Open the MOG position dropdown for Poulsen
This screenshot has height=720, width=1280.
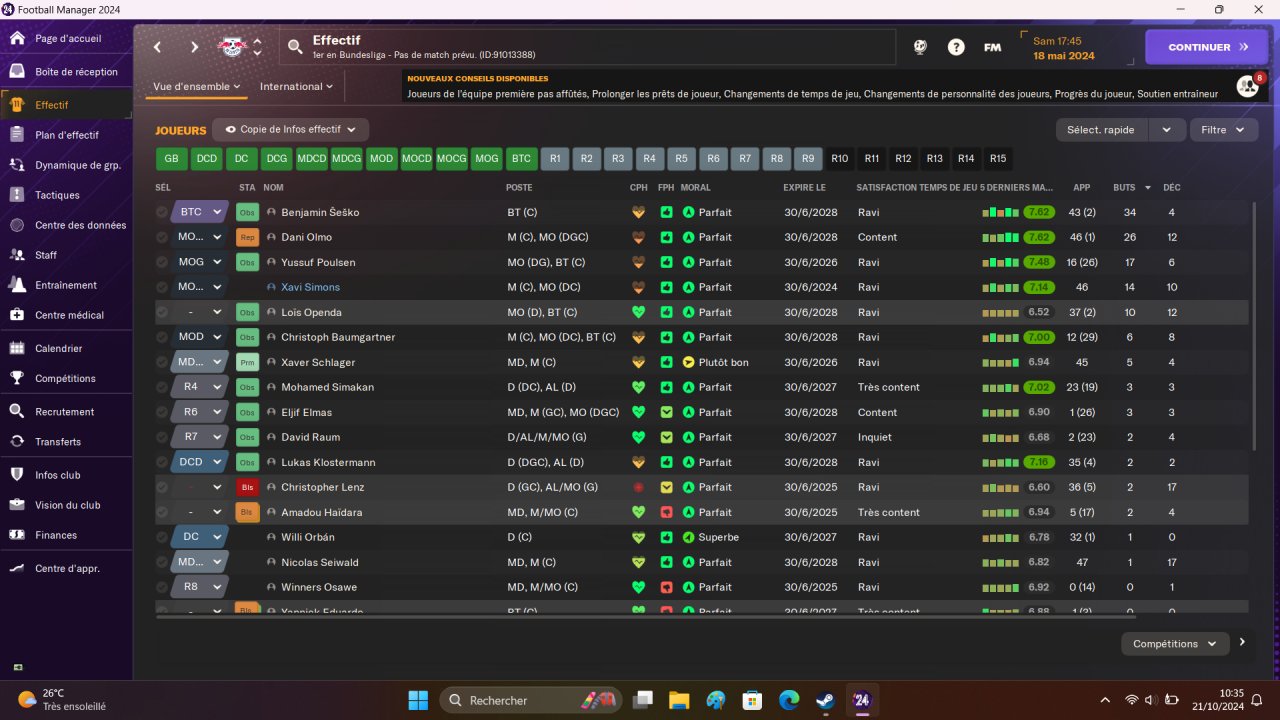pyautogui.click(x=200, y=262)
